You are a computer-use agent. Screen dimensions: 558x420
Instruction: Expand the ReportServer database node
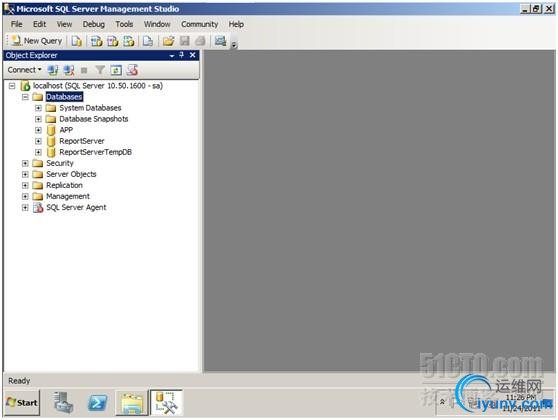point(38,141)
